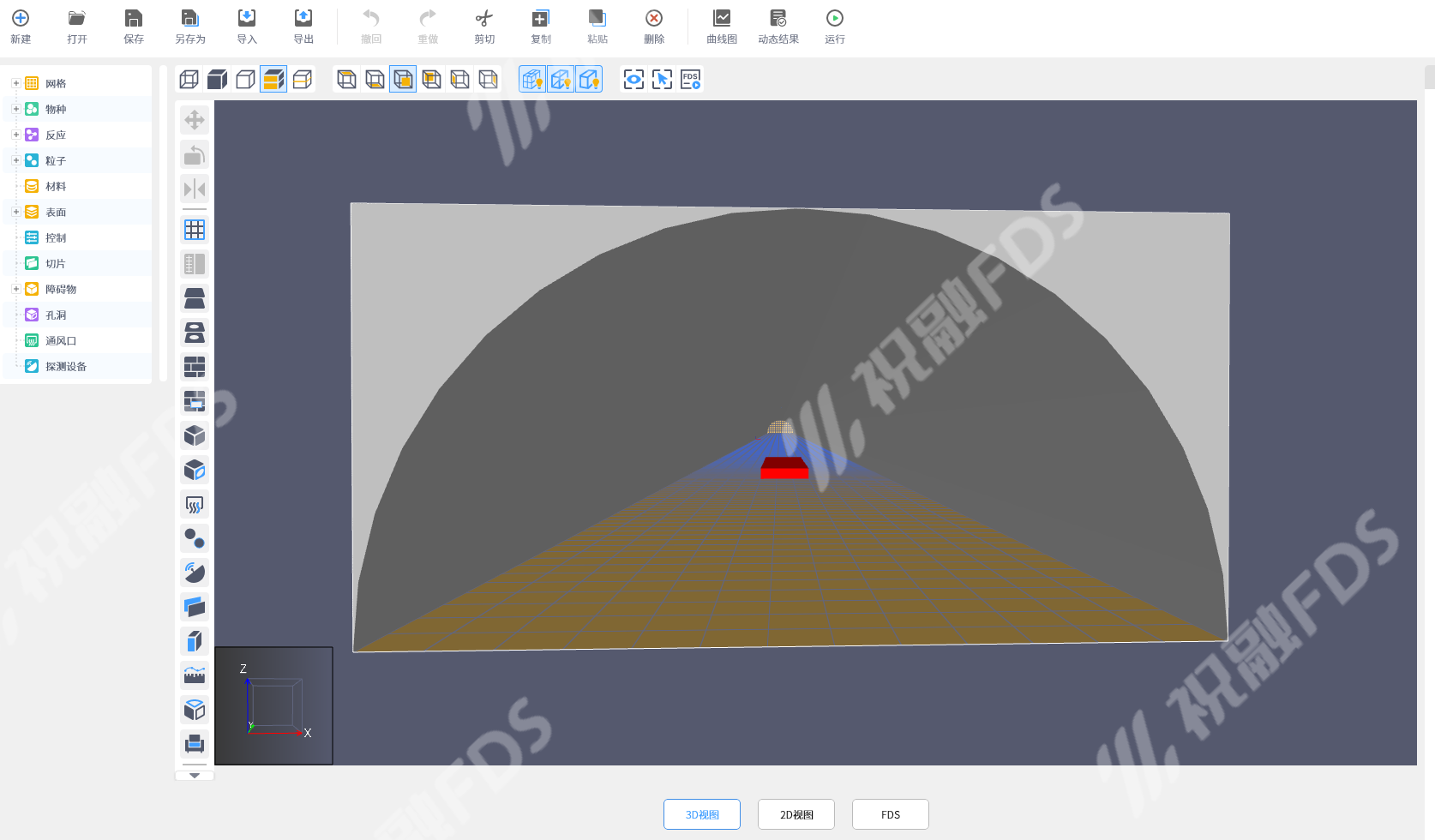Toggle the middle cube lightbulb visibility button
The image size is (1435, 840).
point(561,80)
